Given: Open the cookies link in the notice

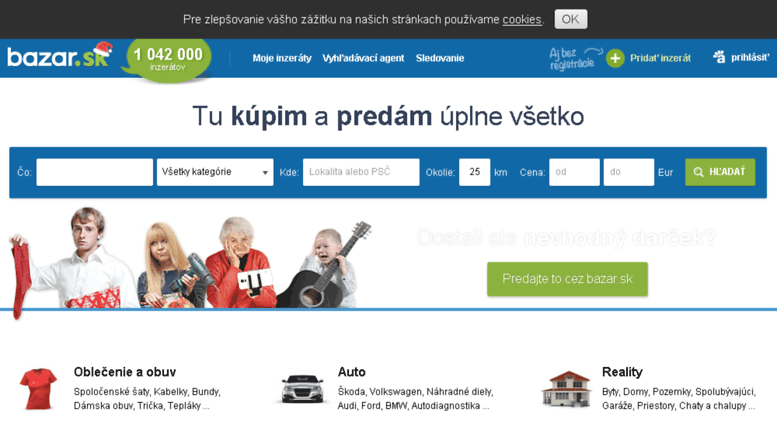Looking at the screenshot, I should pyautogui.click(x=522, y=19).
